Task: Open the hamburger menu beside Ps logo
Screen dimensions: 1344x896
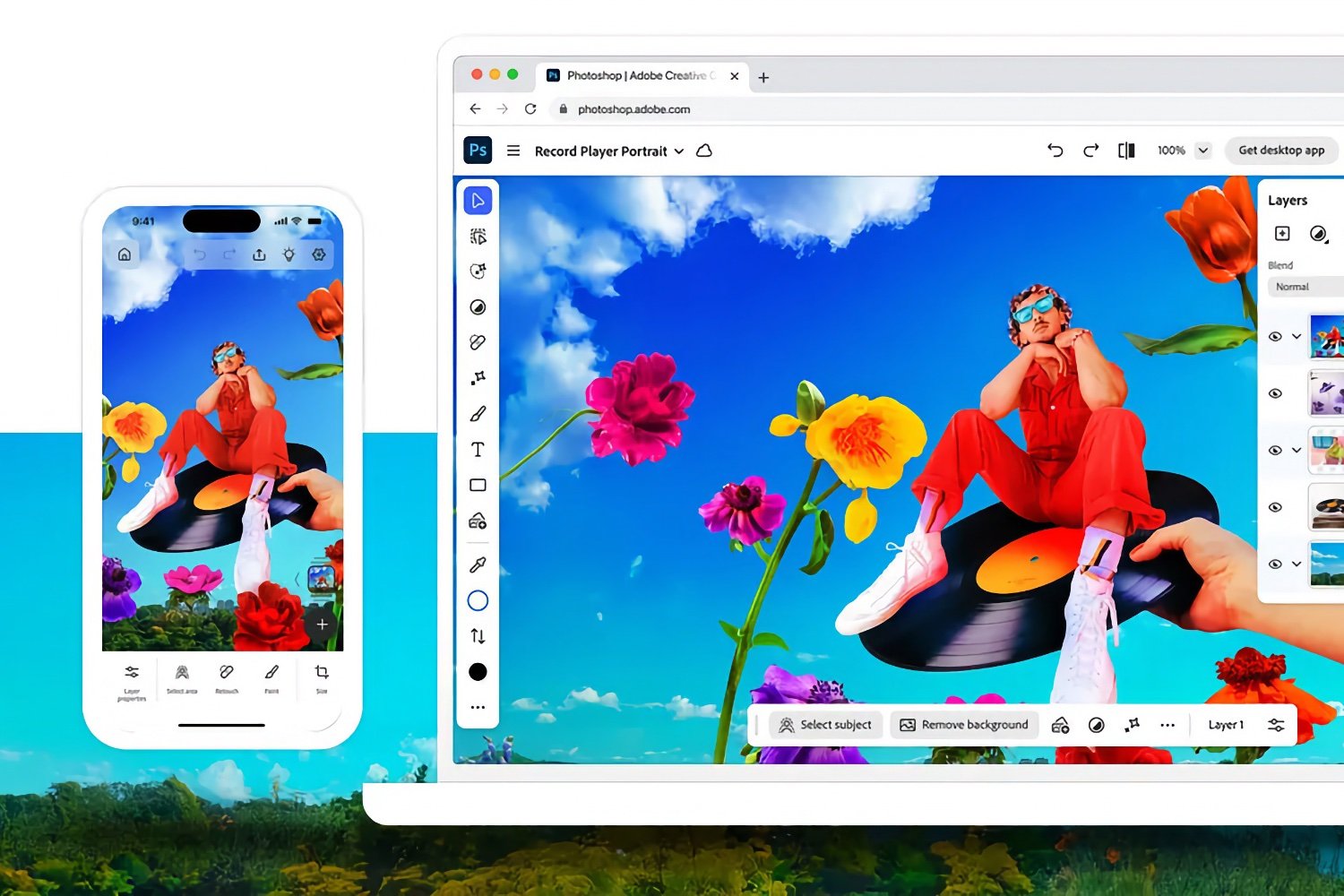Action: tap(513, 151)
